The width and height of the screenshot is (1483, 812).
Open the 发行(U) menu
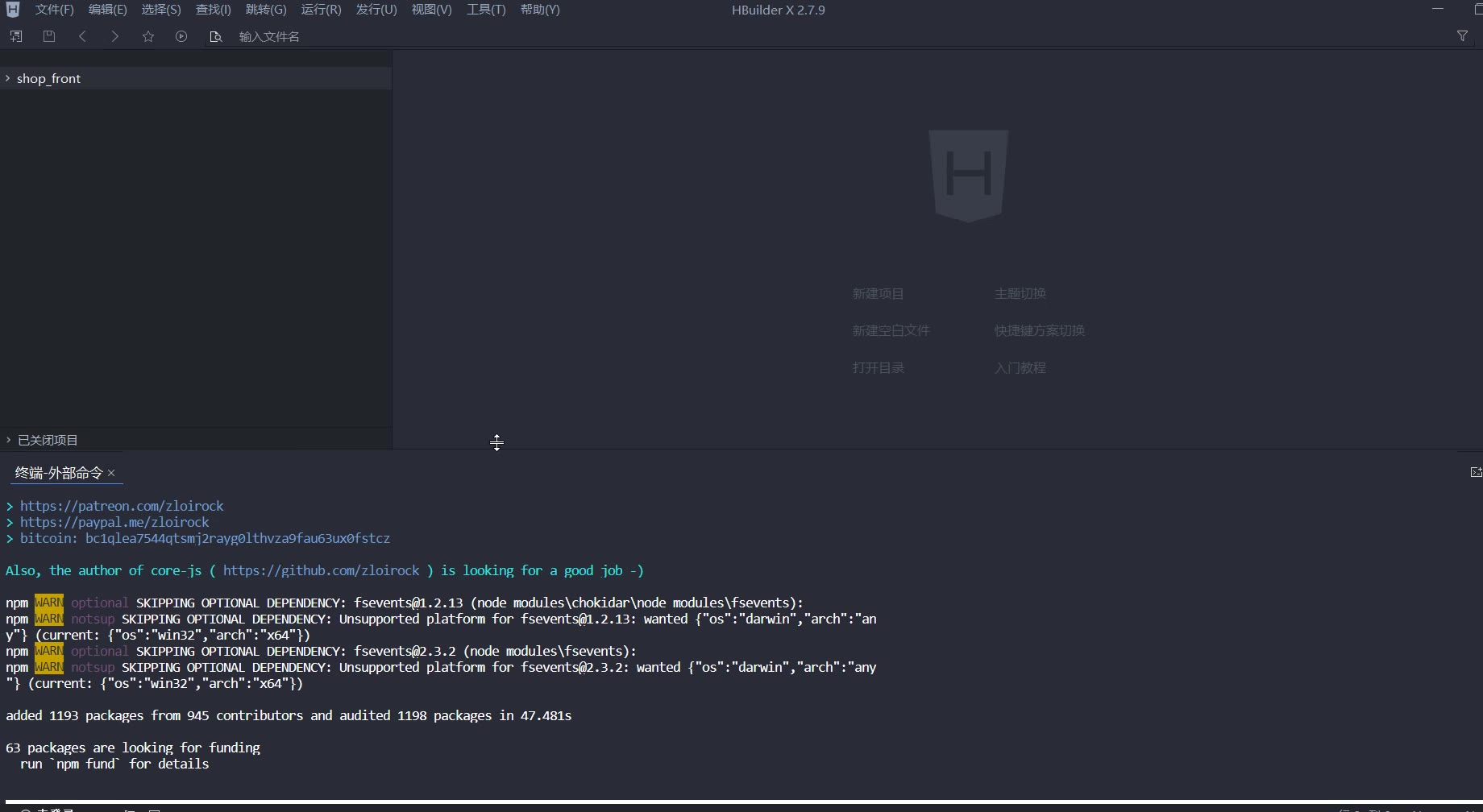(x=376, y=10)
